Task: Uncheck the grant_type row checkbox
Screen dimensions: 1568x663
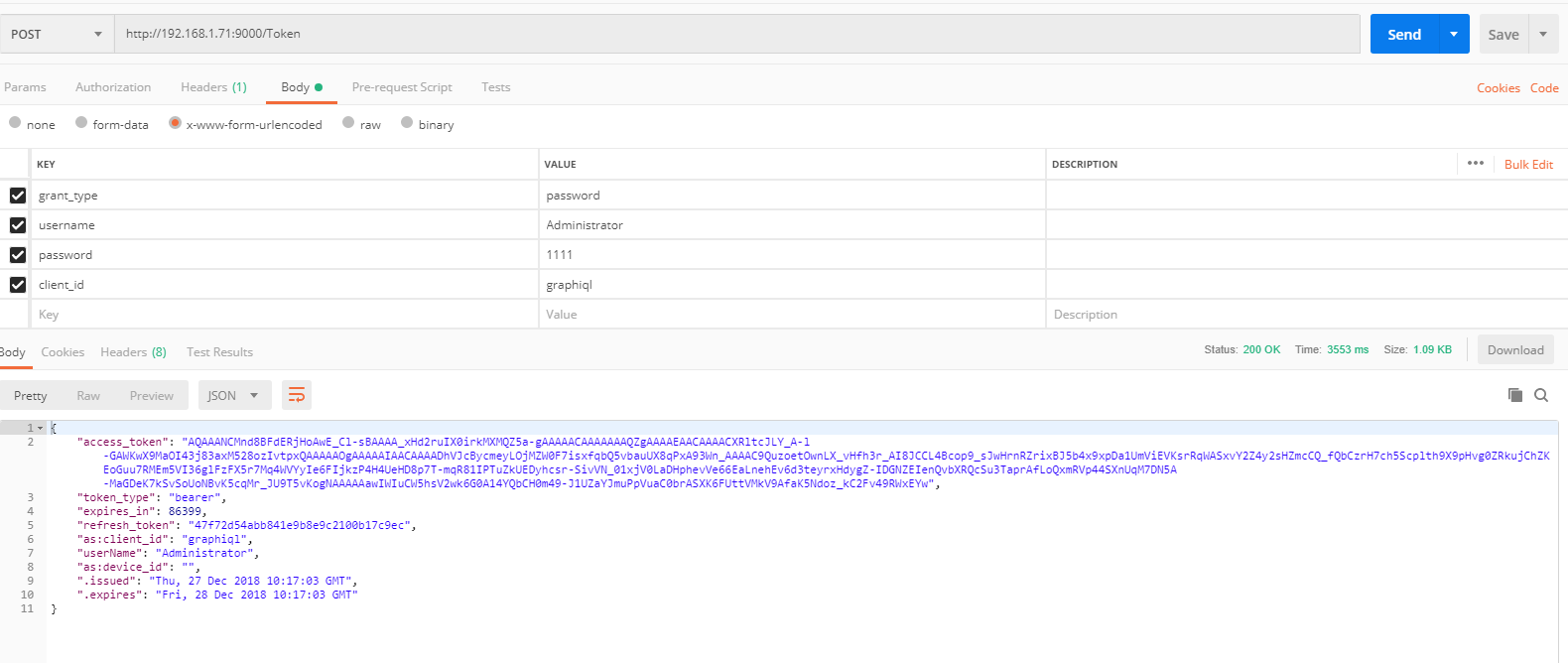Action: 18,196
